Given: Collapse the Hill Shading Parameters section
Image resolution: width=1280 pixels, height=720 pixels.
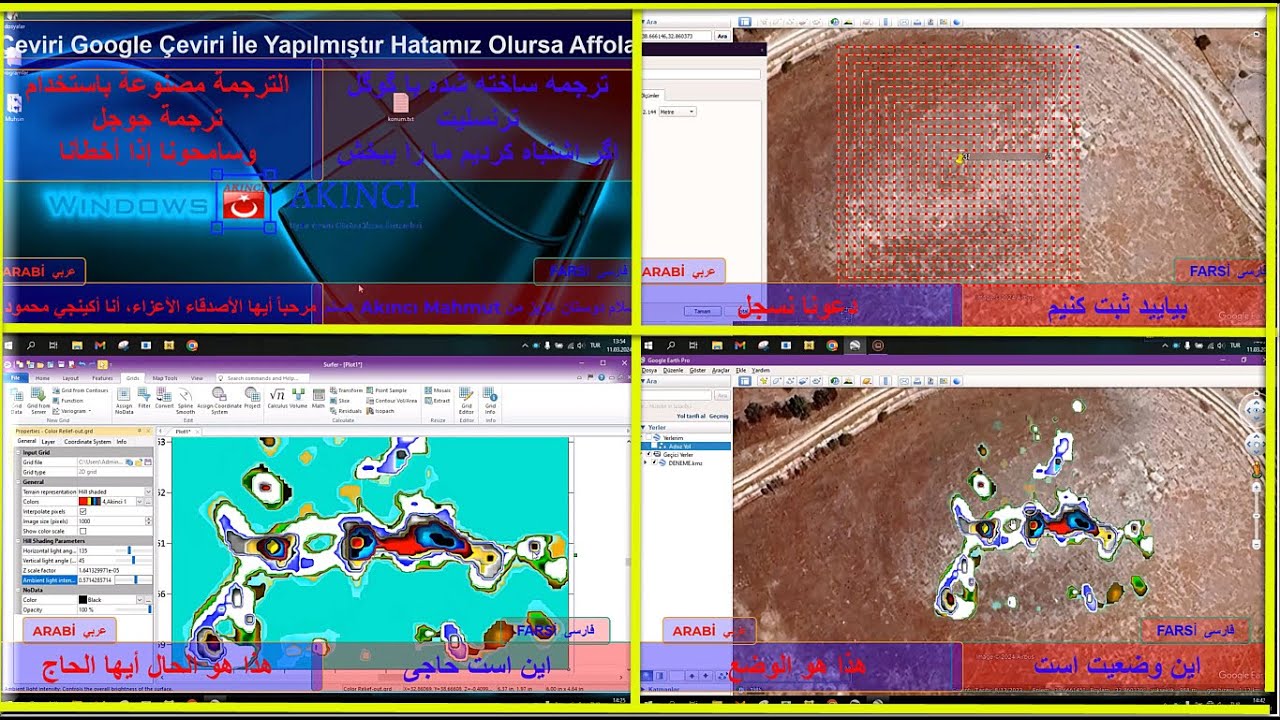Looking at the screenshot, I should pyautogui.click(x=18, y=541).
